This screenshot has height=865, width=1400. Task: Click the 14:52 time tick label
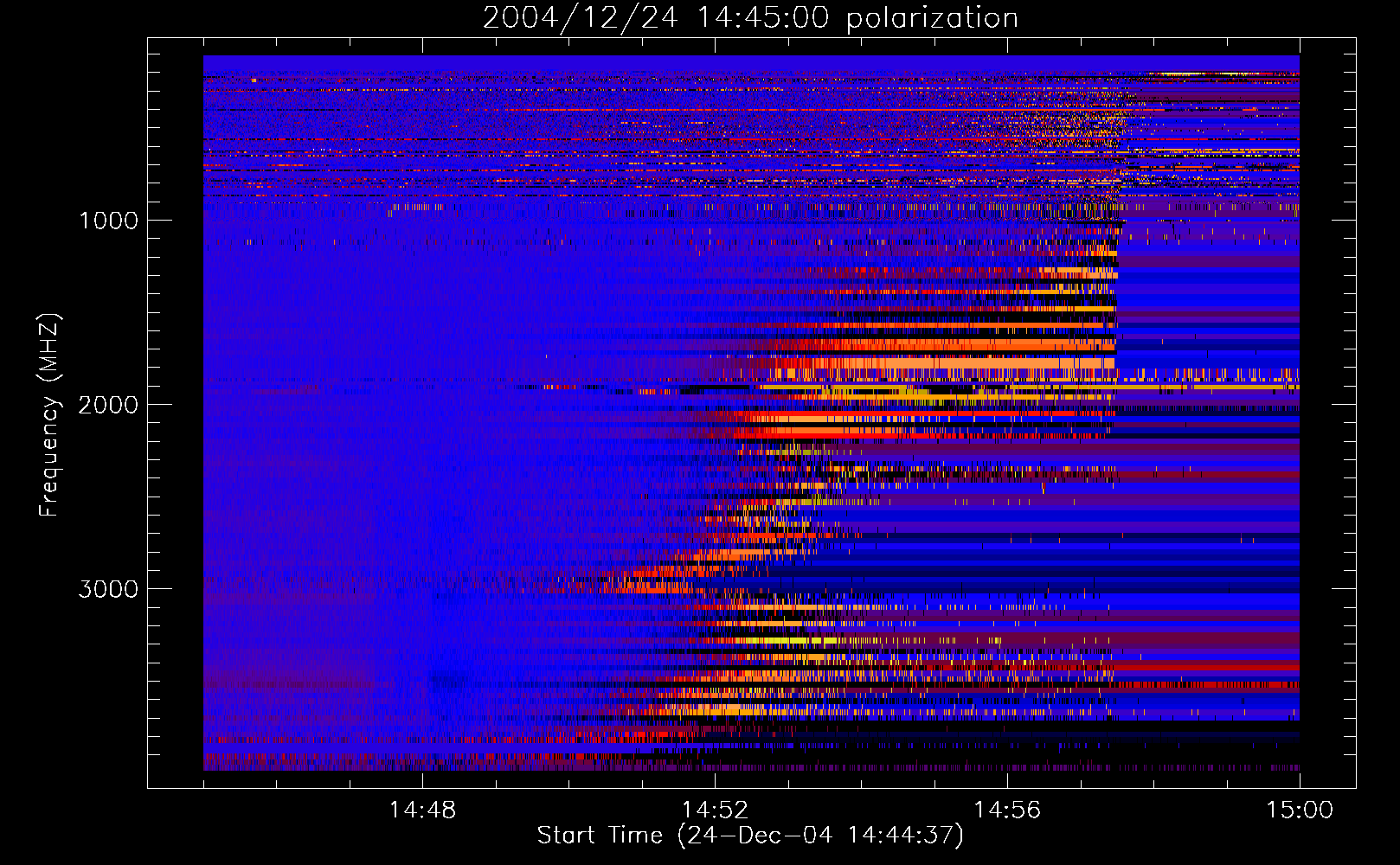[715, 811]
